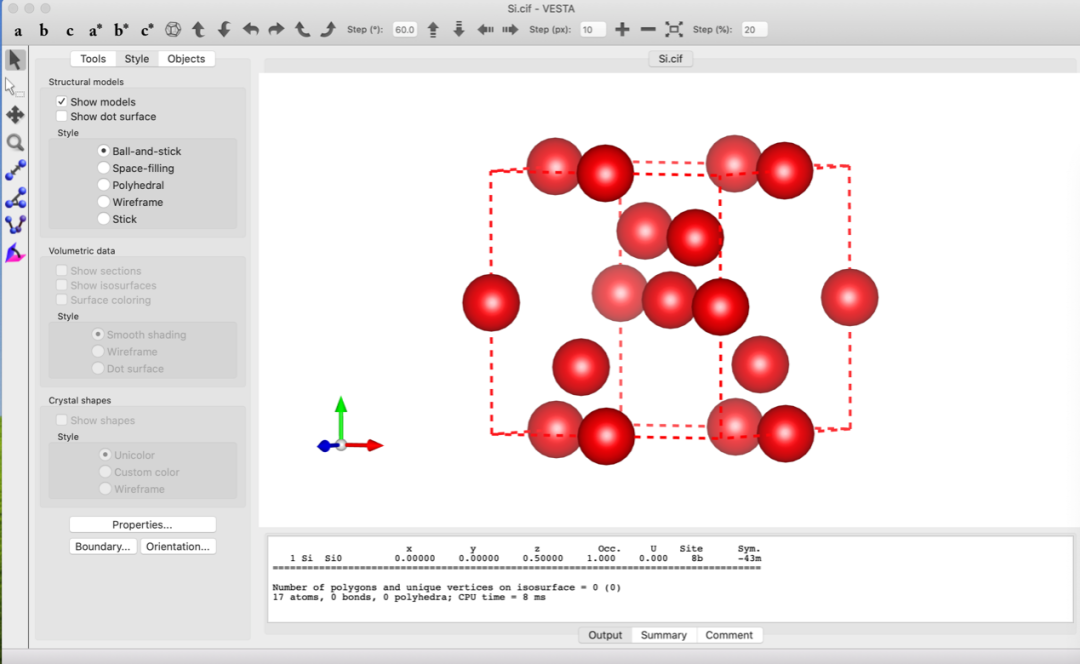Select Custom color for crystal shapes
The image size is (1080, 664).
[105, 472]
